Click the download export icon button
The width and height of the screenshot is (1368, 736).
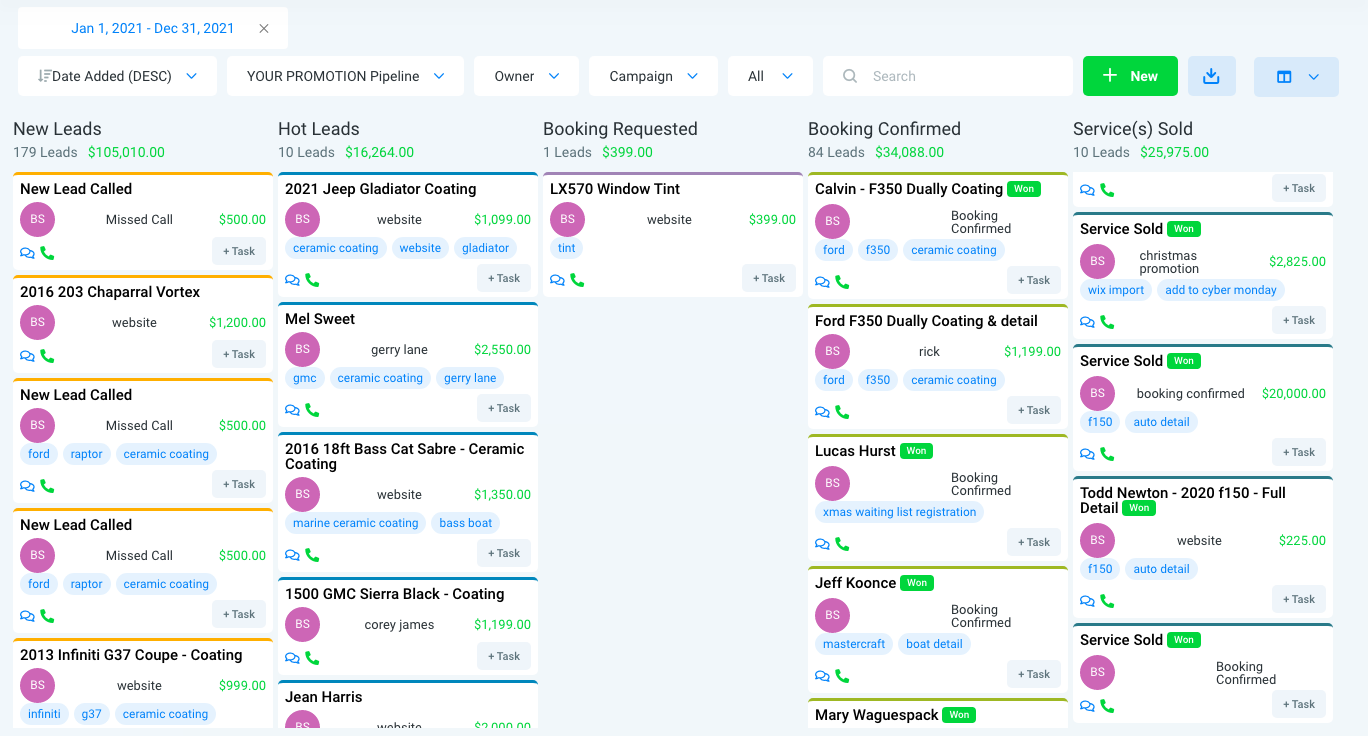tap(1212, 76)
